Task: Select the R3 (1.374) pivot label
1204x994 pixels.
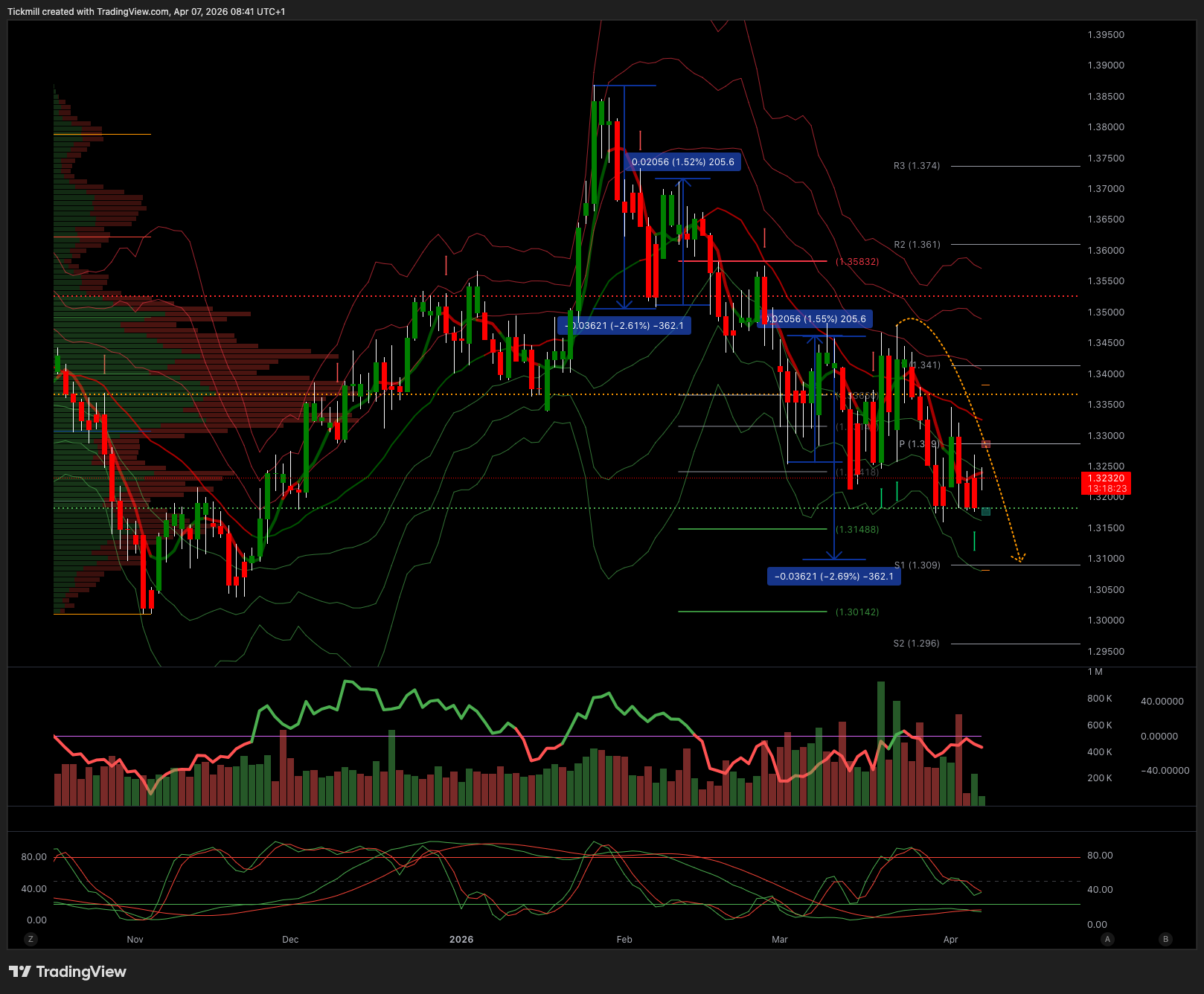Action: coord(916,166)
